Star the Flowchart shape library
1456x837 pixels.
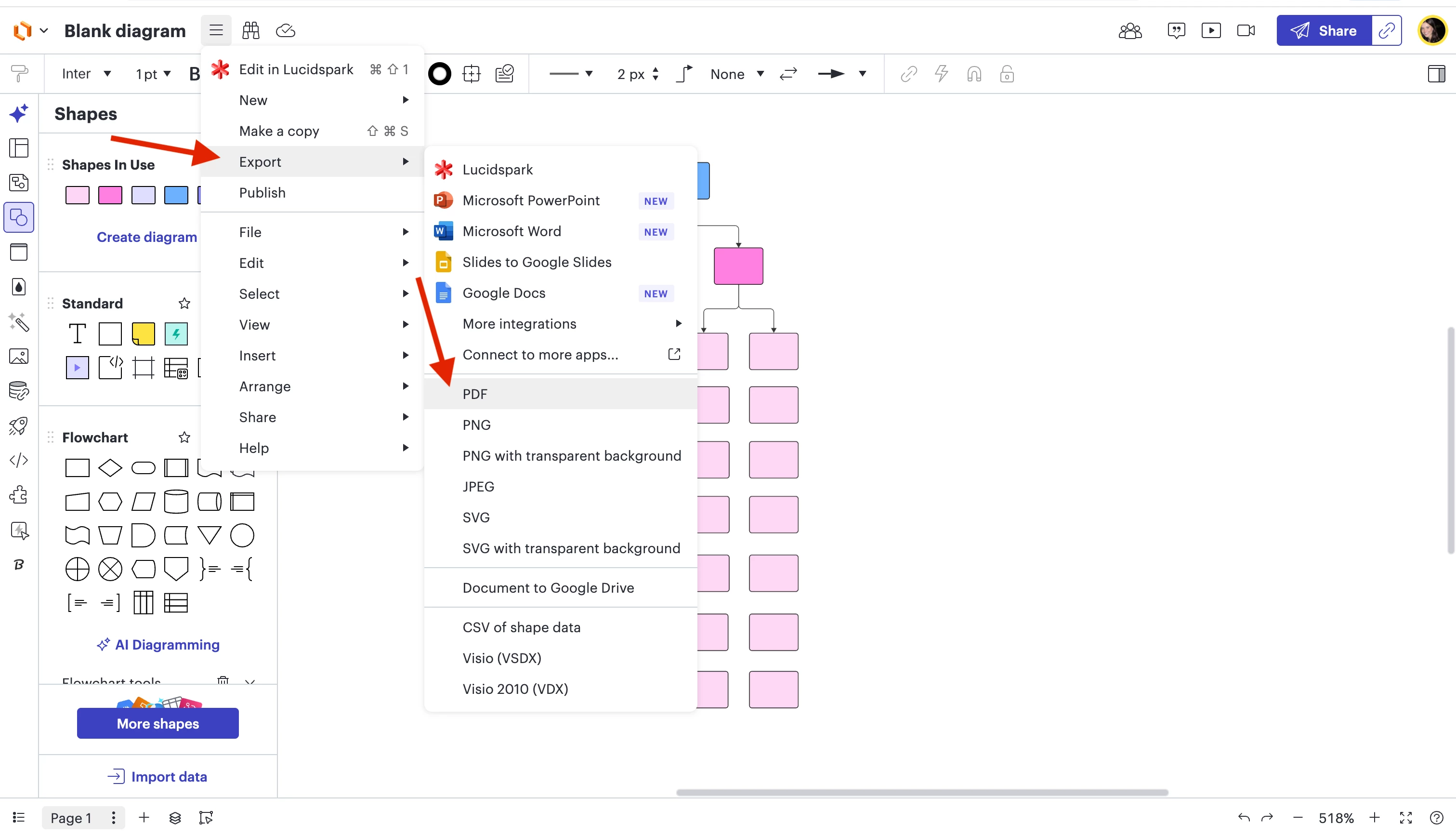point(184,438)
